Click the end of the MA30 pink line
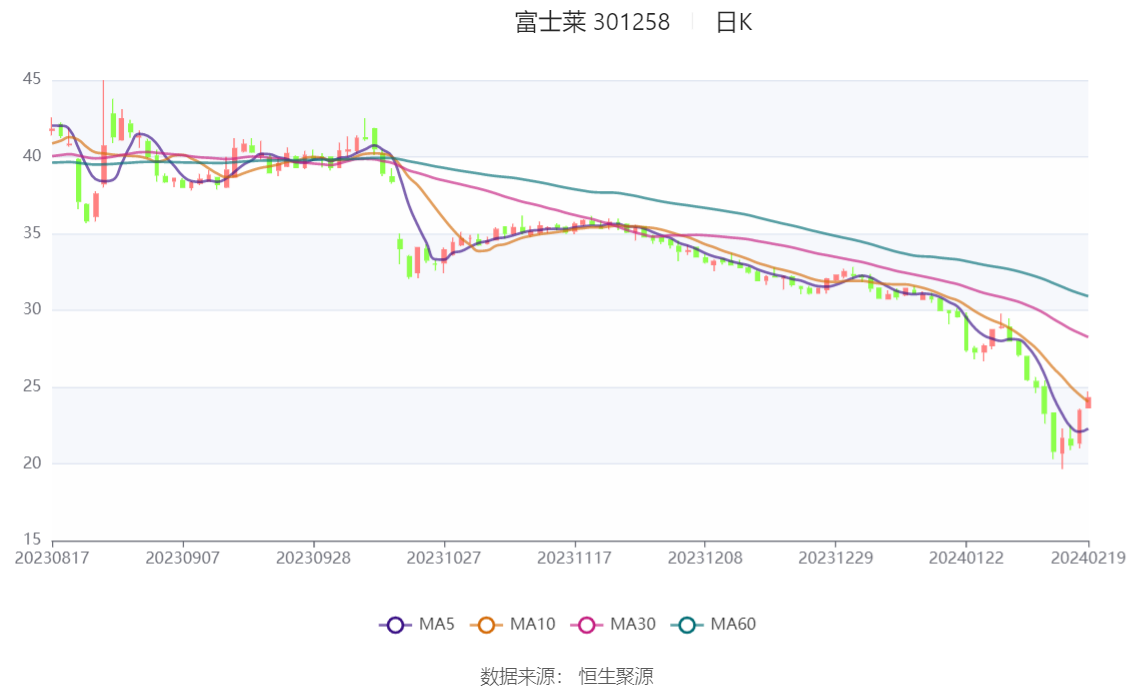Image resolution: width=1134 pixels, height=689 pixels. 1087,336
